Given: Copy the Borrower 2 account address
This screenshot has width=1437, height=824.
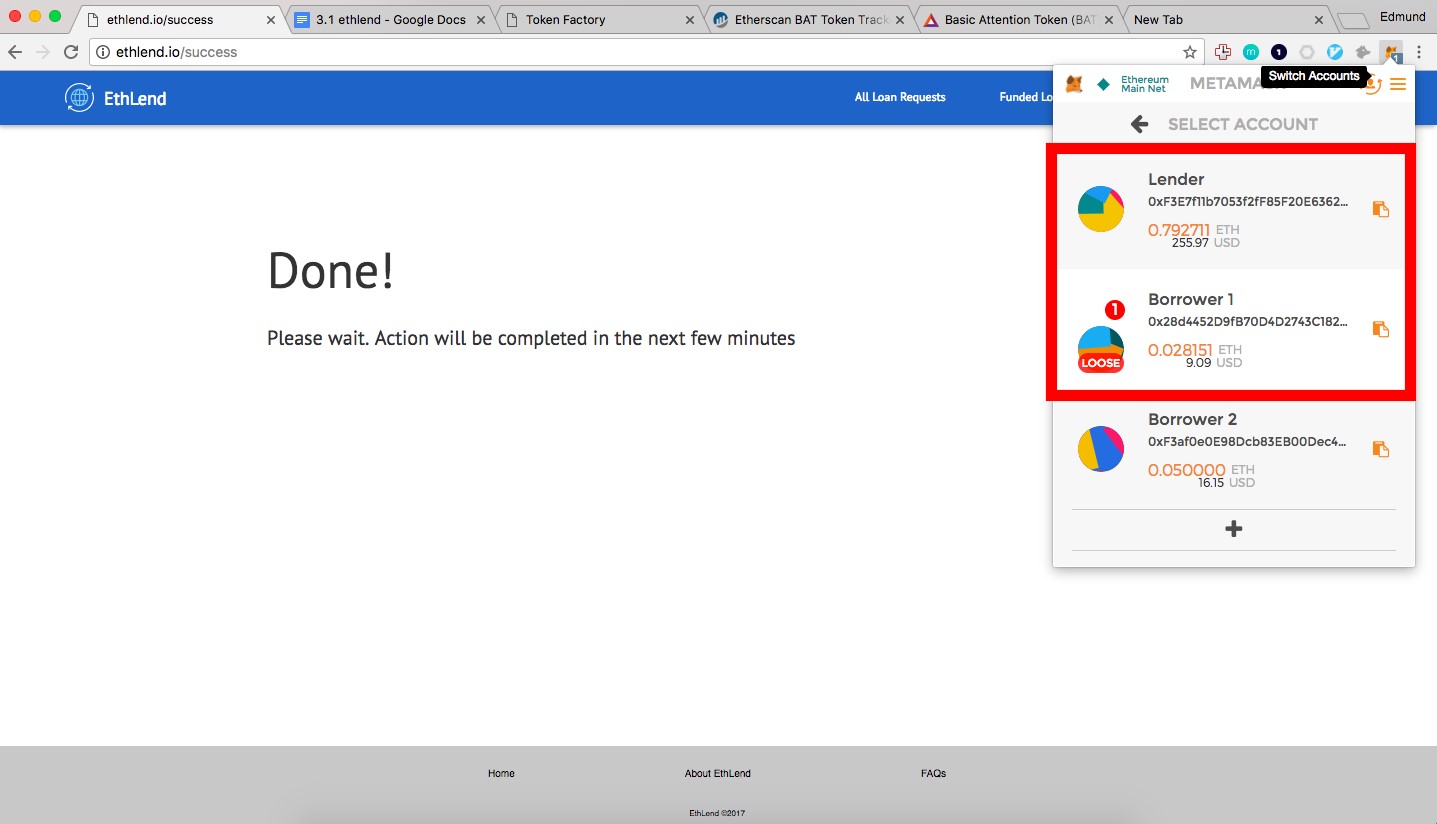Looking at the screenshot, I should point(1381,449).
